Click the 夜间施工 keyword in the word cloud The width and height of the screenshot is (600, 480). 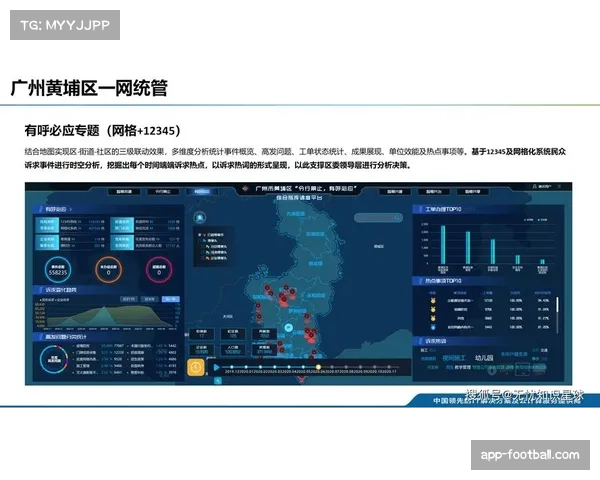454,358
